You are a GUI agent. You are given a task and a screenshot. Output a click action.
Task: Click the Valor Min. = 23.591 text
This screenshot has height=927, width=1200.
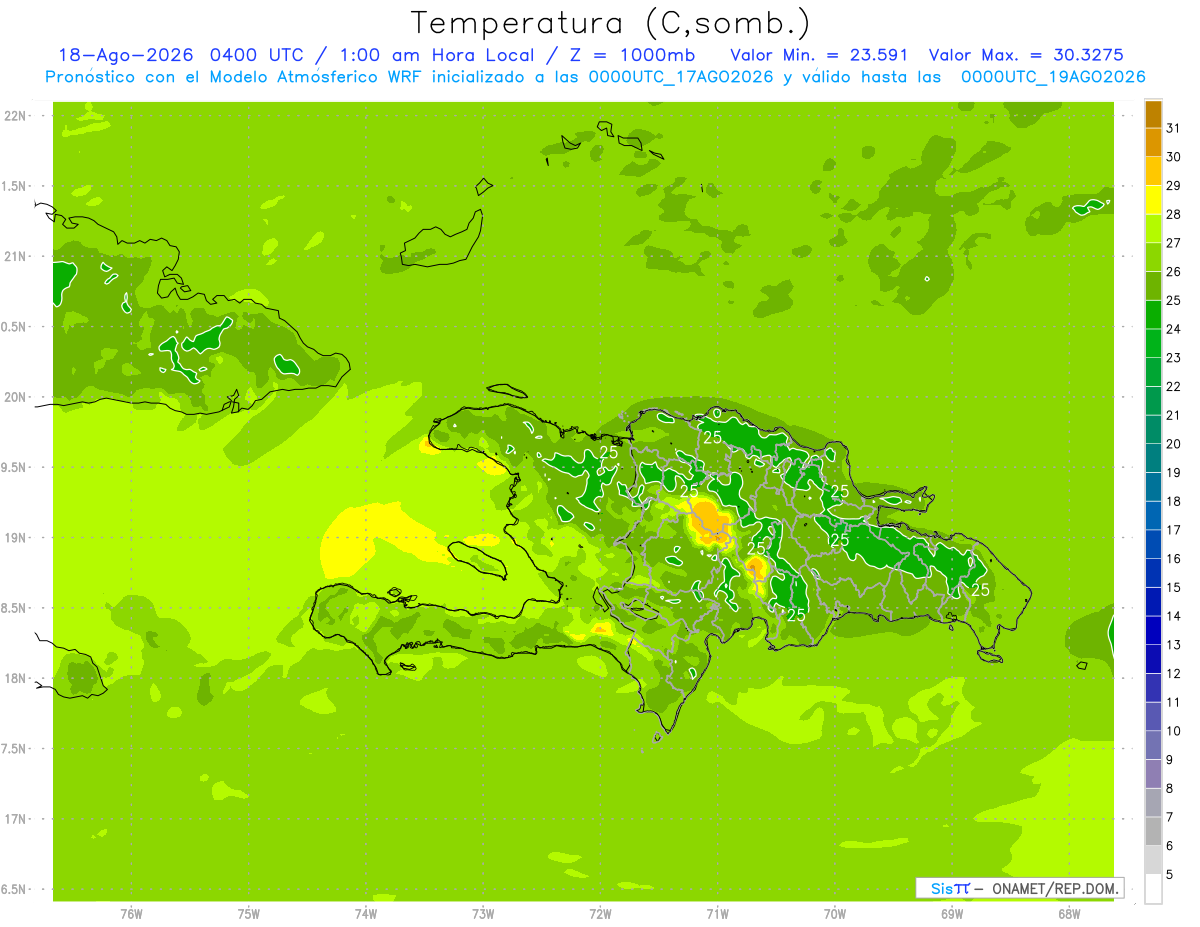(819, 55)
